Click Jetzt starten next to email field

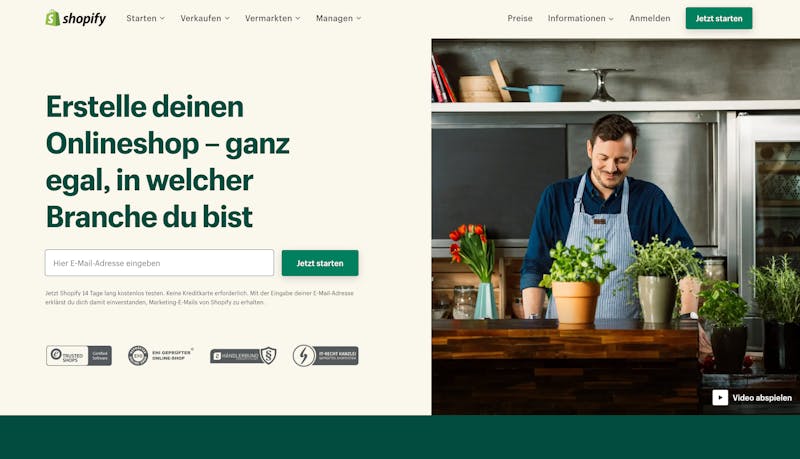coord(320,263)
